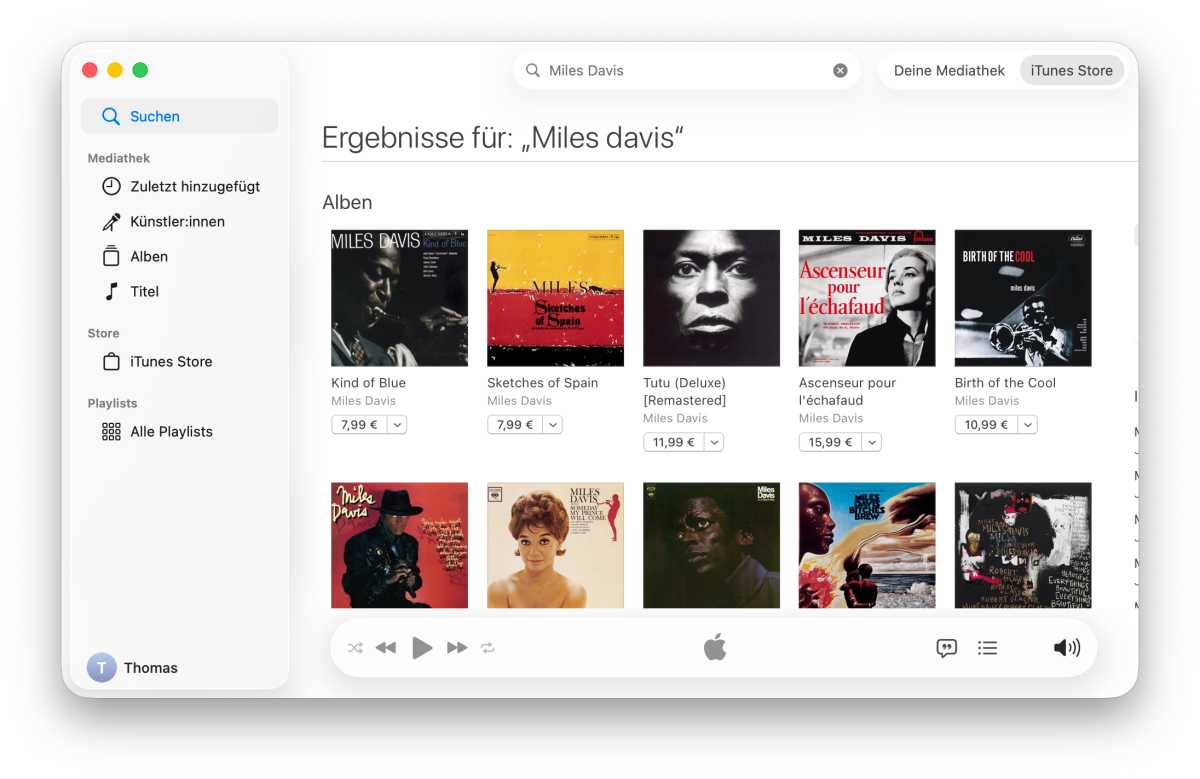The width and height of the screenshot is (1200, 779).
Task: Open the Up Next queue list
Action: 987,648
